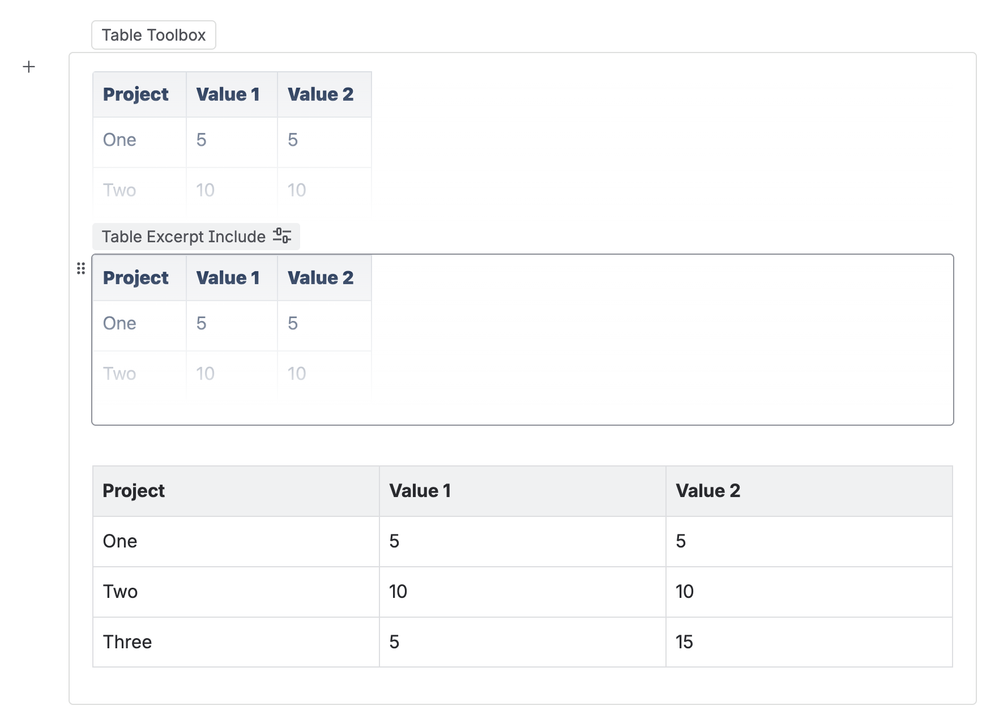Click the "One" cell inside the Excerpt Include box
Viewport: 999px width, 728px height.
(120, 324)
